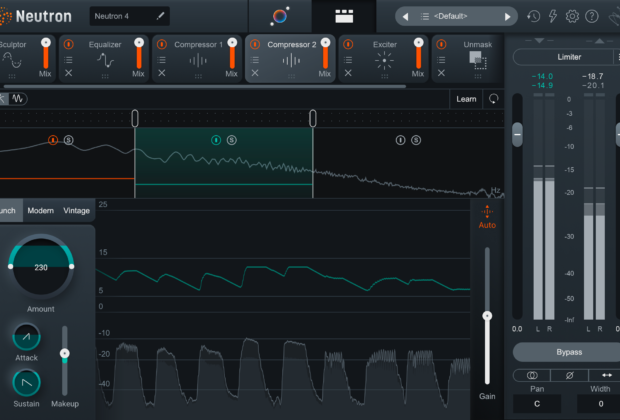Screen dimensions: 620x420
Task: Click the Learn crossover button
Action: 466,99
